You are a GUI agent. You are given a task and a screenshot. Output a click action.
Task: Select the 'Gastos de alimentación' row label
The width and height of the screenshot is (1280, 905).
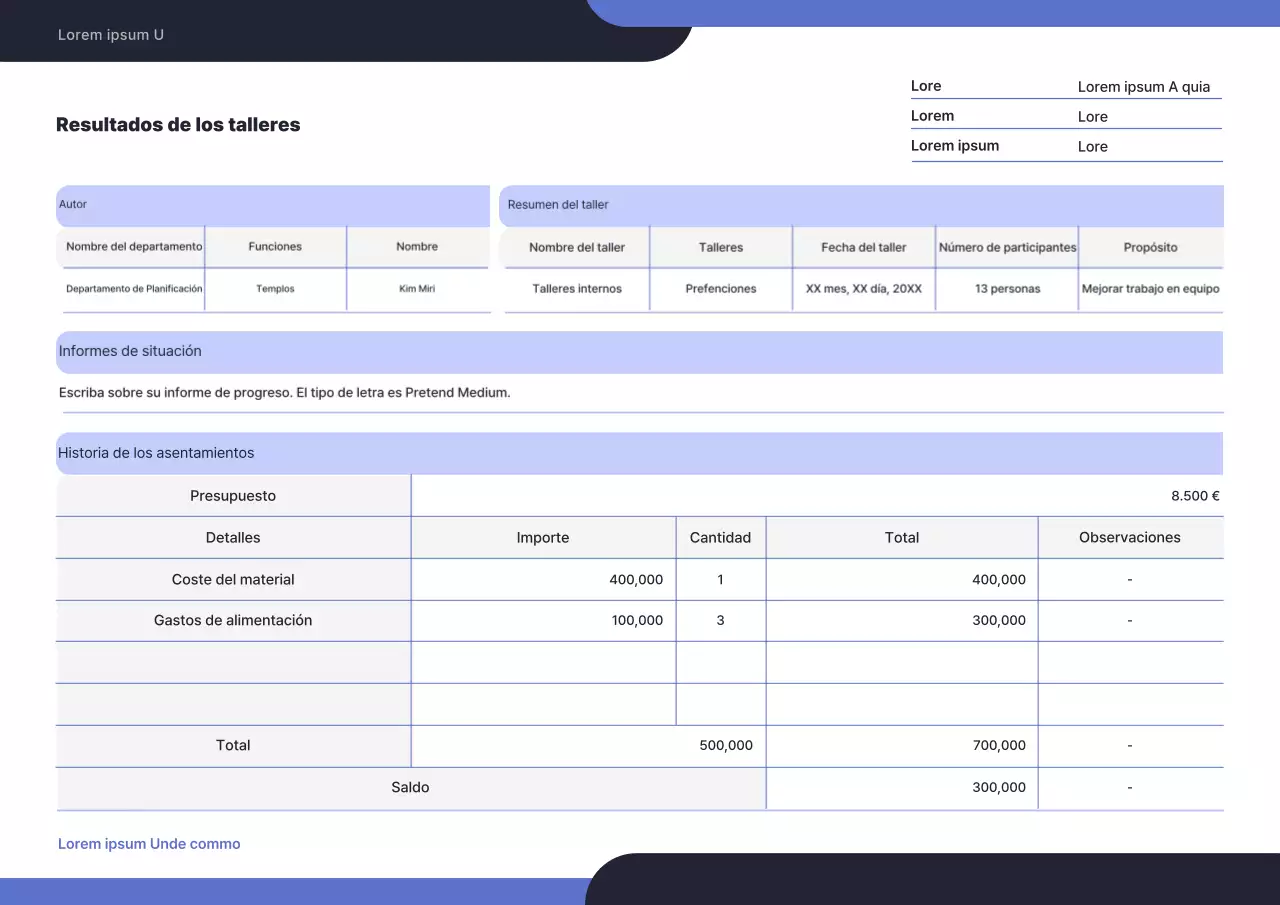tap(233, 621)
